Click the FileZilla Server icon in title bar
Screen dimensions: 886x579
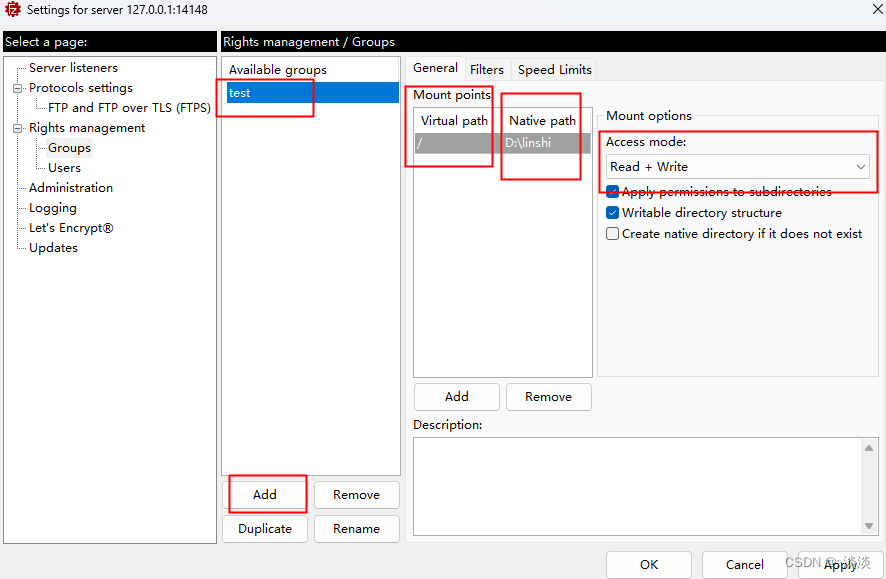click(10, 10)
